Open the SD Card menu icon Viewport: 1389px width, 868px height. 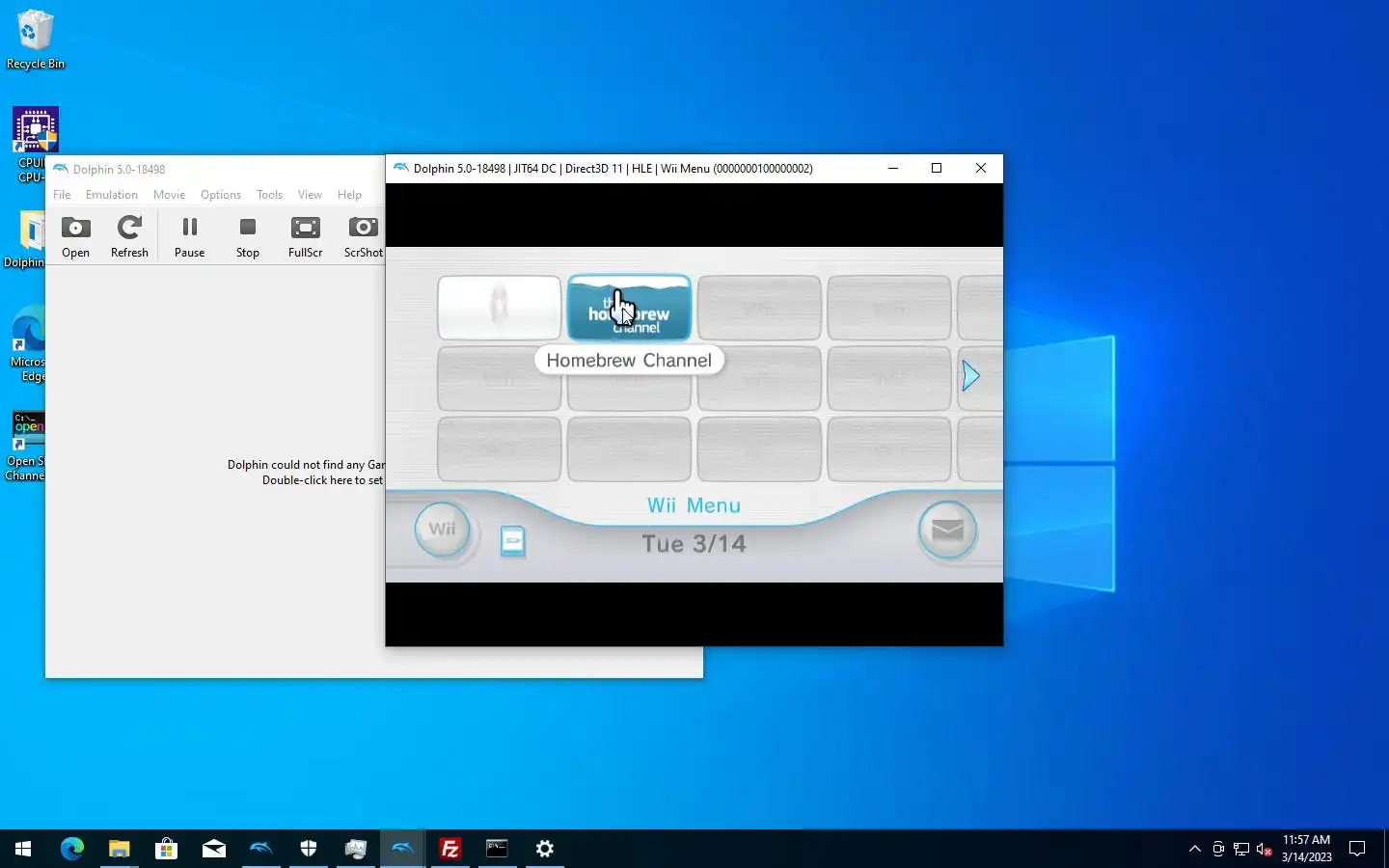pyautogui.click(x=513, y=541)
